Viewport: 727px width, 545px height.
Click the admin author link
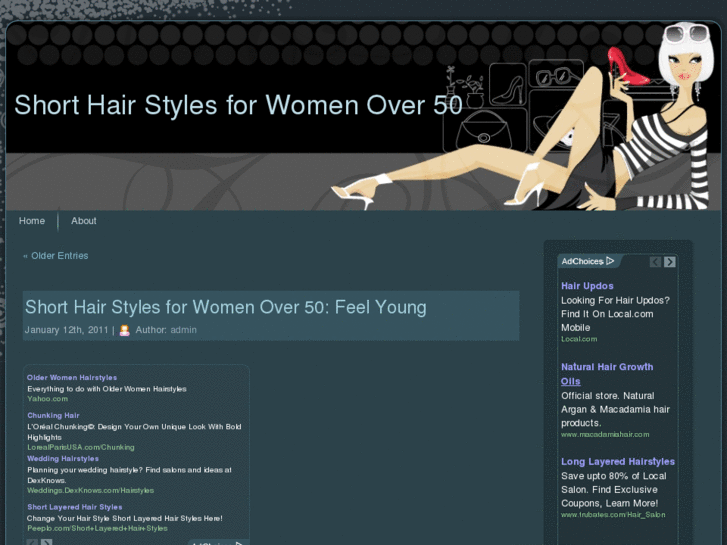pyautogui.click(x=184, y=330)
